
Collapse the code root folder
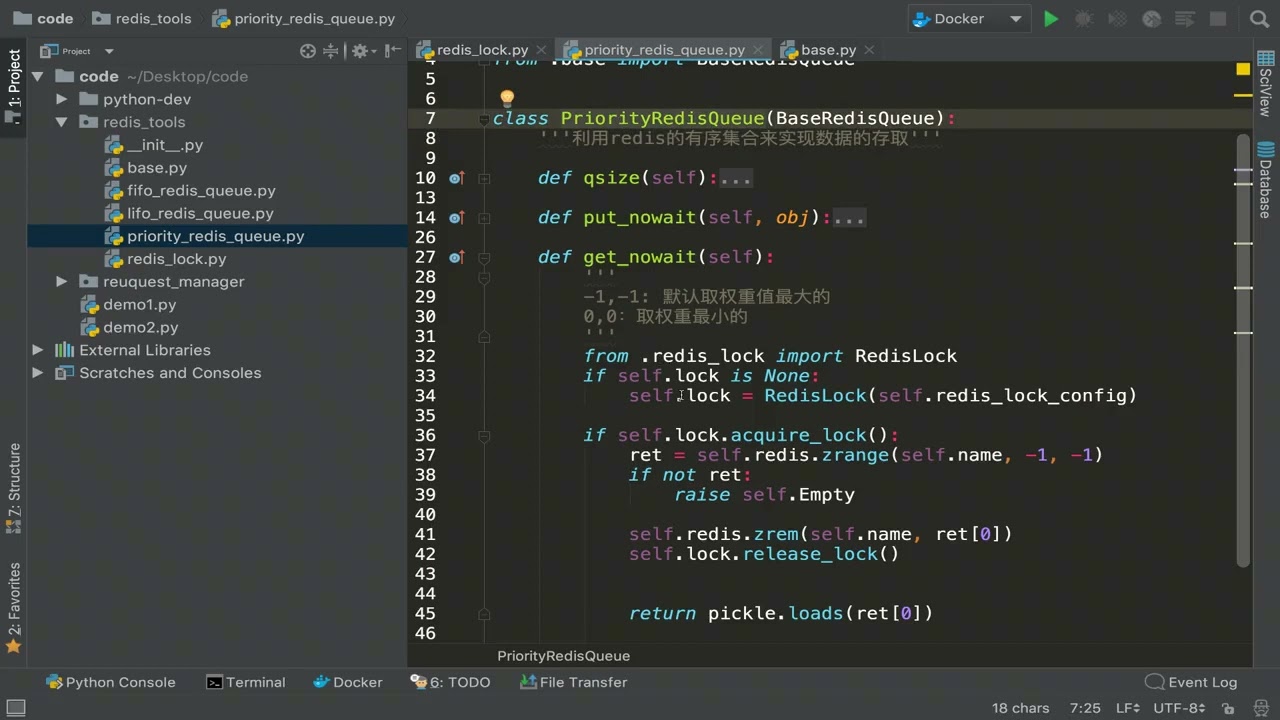(x=38, y=76)
